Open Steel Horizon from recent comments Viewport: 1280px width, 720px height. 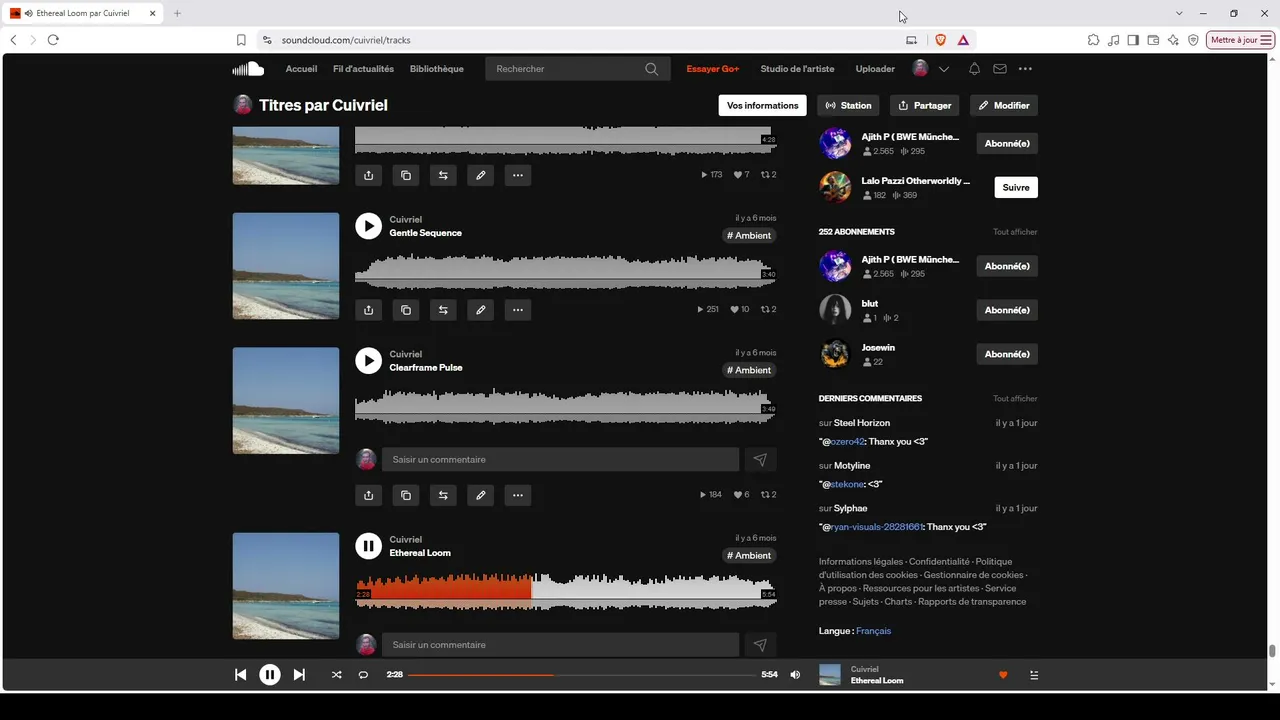click(862, 423)
